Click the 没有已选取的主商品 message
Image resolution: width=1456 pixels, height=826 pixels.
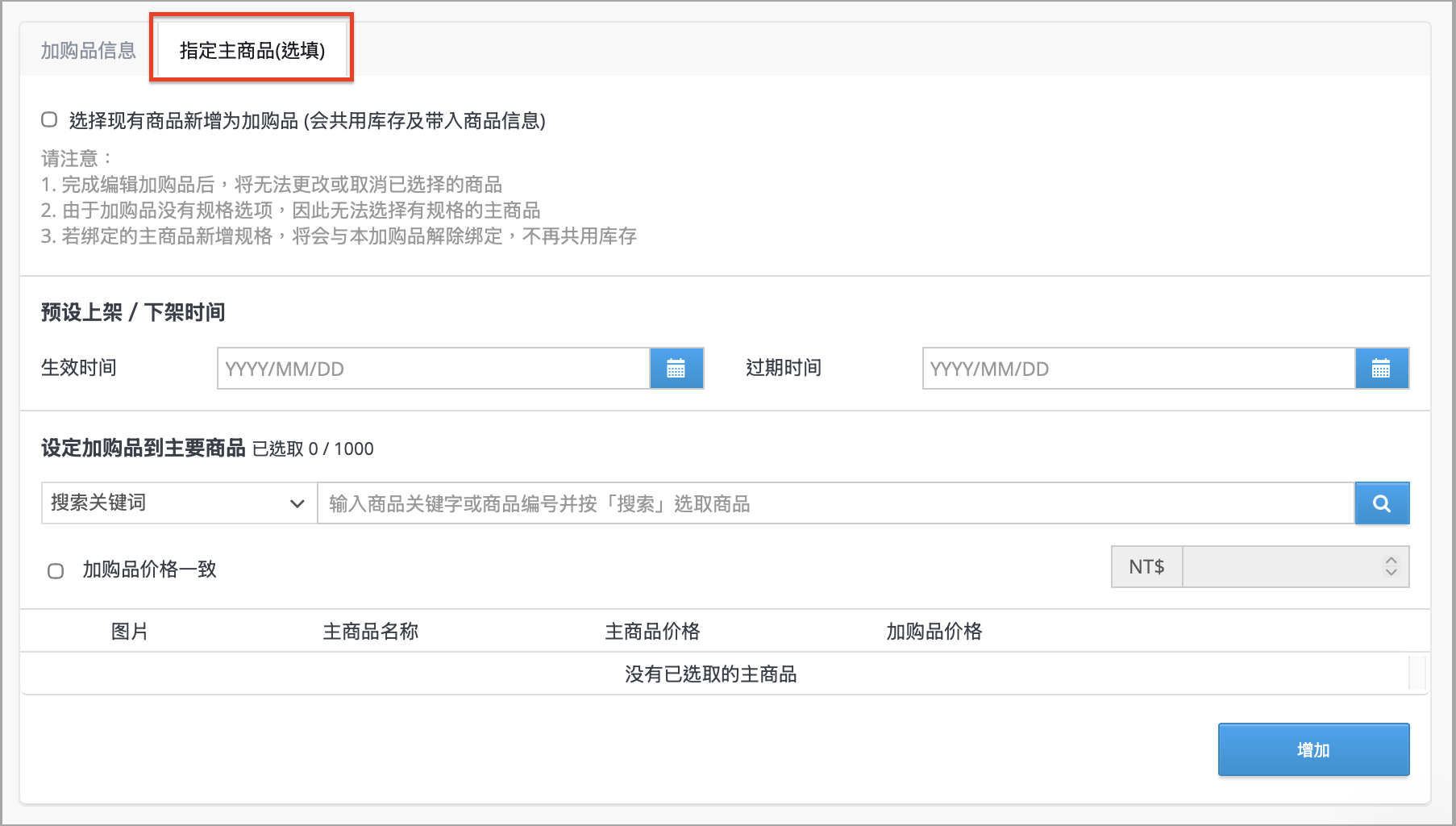click(x=710, y=674)
